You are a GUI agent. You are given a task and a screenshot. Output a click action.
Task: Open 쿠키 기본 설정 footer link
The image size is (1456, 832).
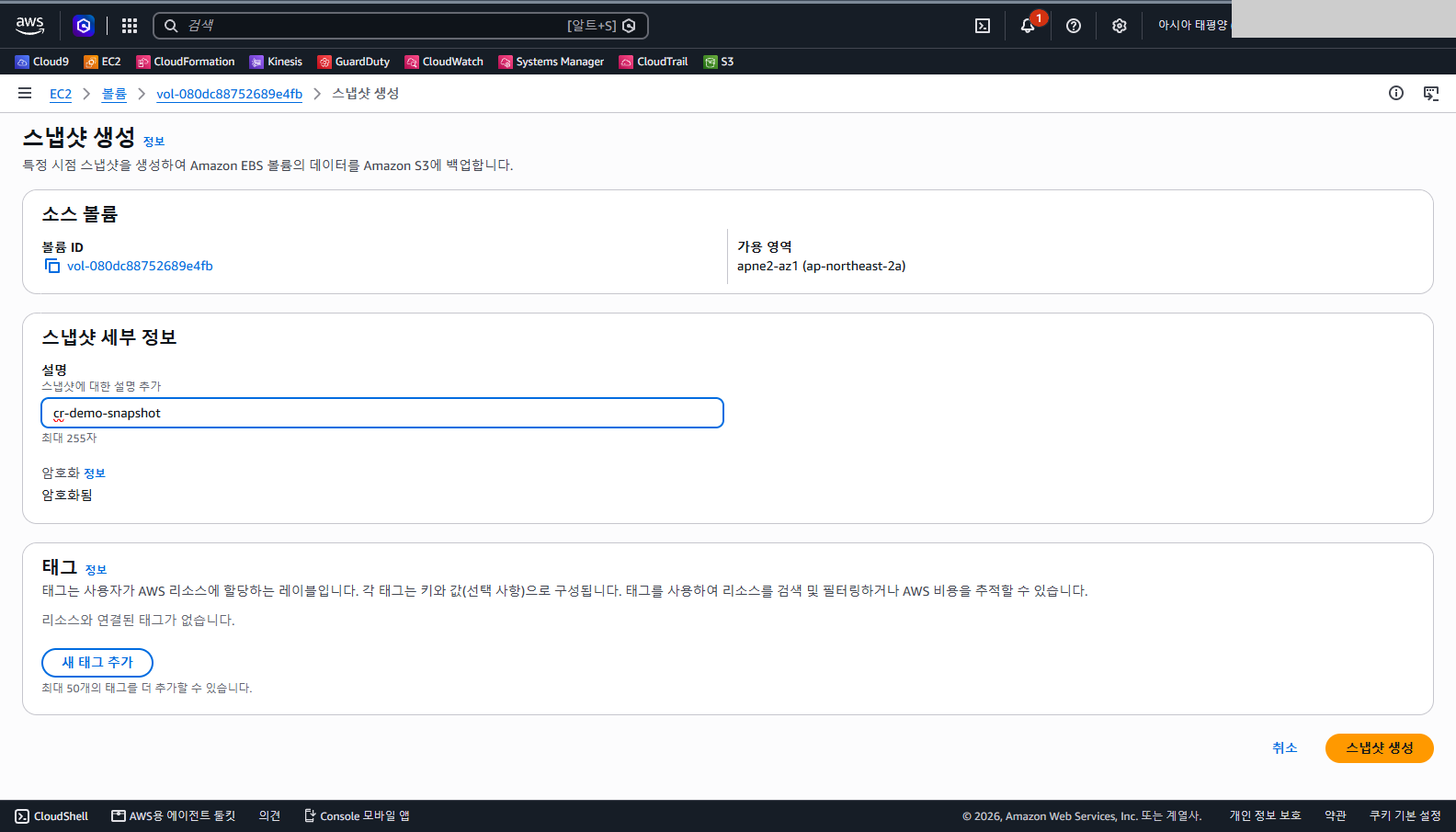tap(1405, 816)
